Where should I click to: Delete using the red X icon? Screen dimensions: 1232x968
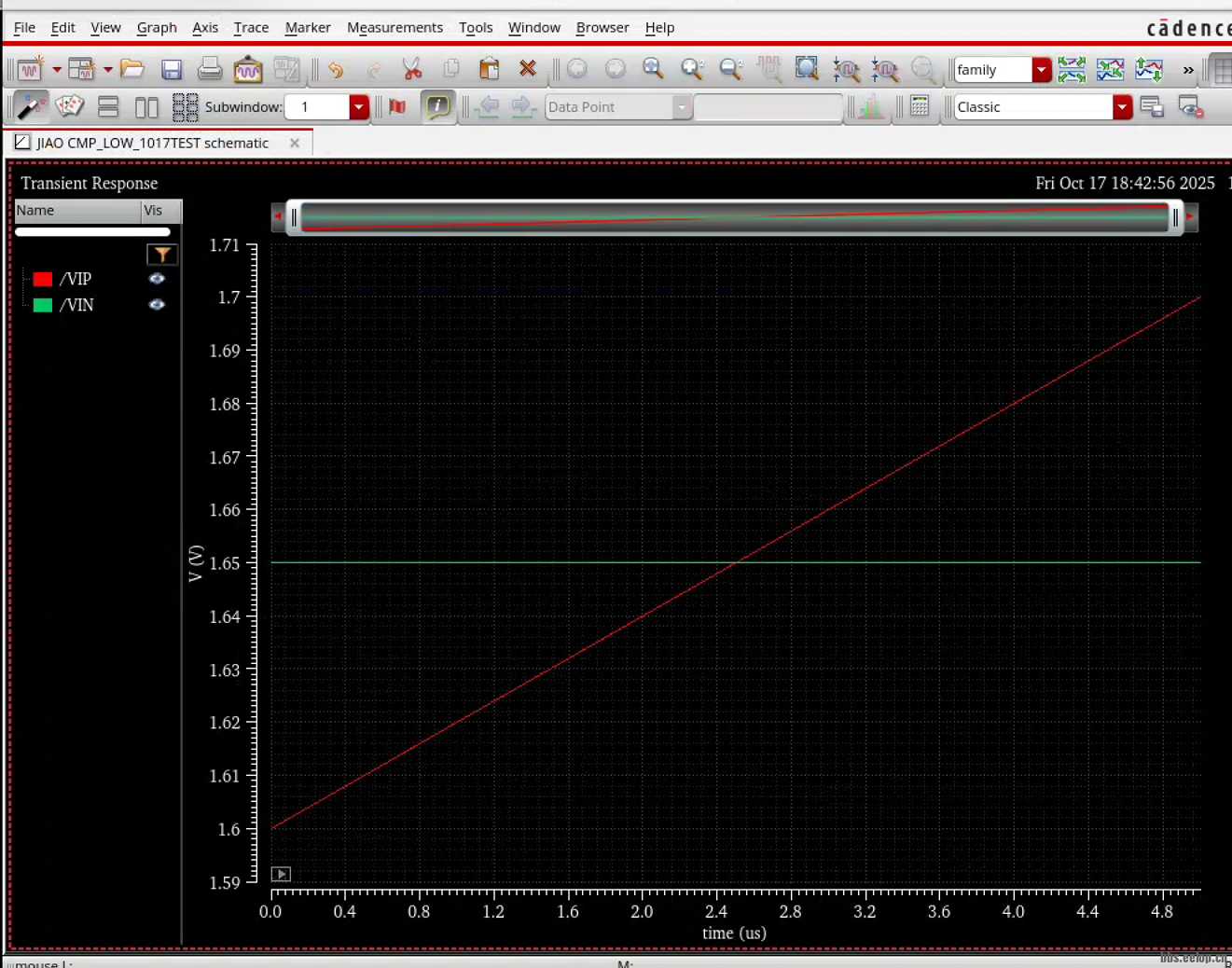click(x=528, y=69)
